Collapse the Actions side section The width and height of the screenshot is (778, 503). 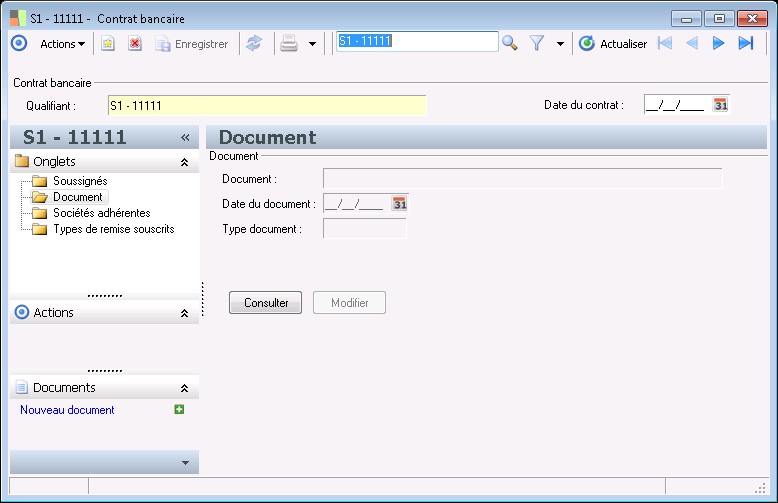pos(185,313)
